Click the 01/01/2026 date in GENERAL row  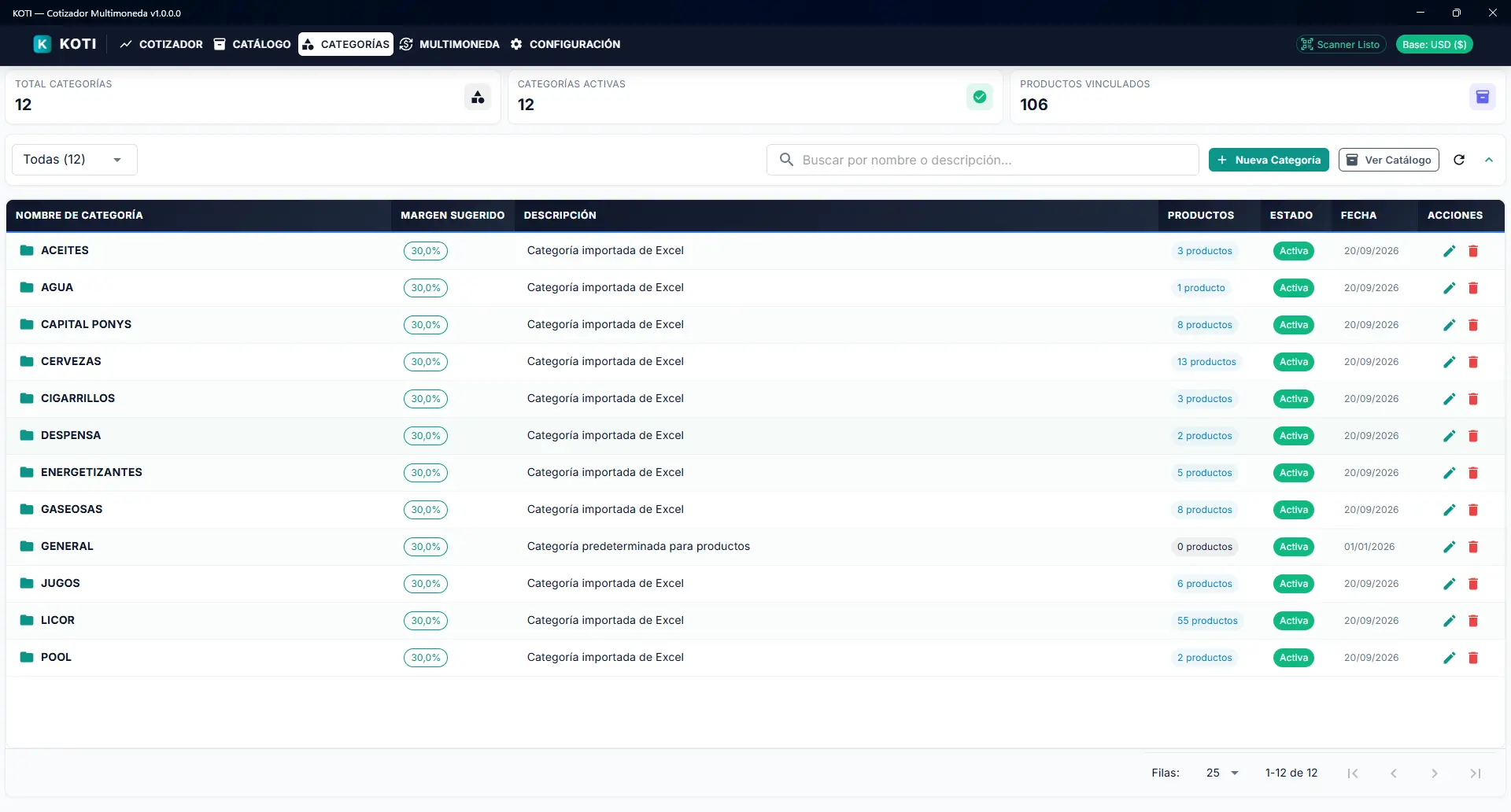1369,547
